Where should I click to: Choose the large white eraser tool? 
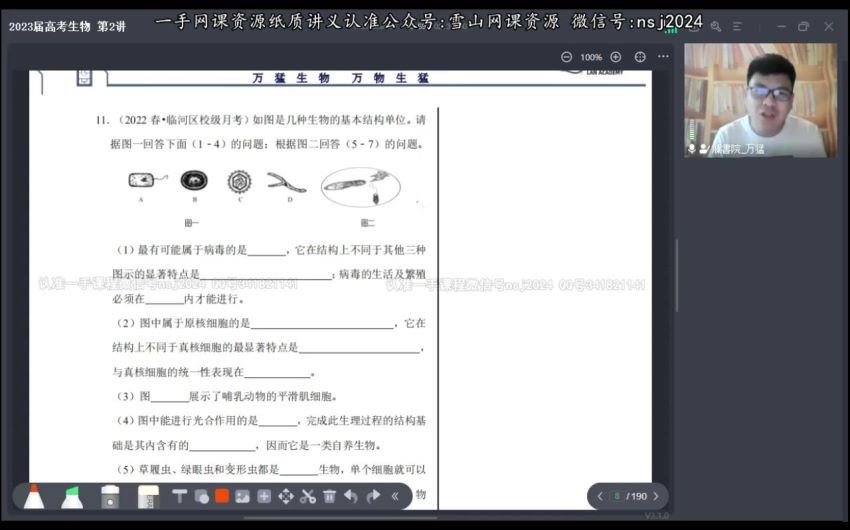(148, 496)
